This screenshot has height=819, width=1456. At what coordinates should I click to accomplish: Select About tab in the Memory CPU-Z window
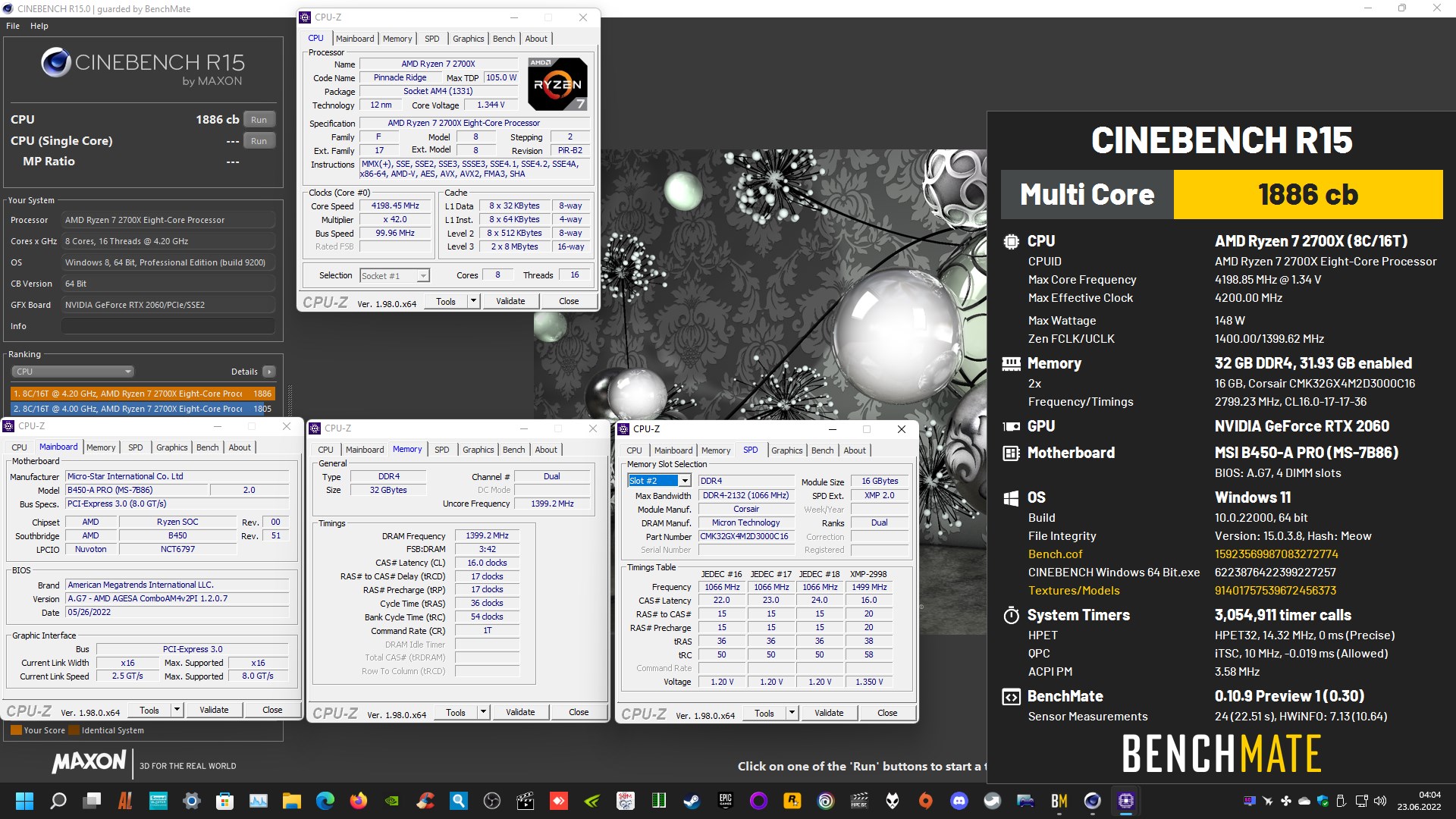546,450
